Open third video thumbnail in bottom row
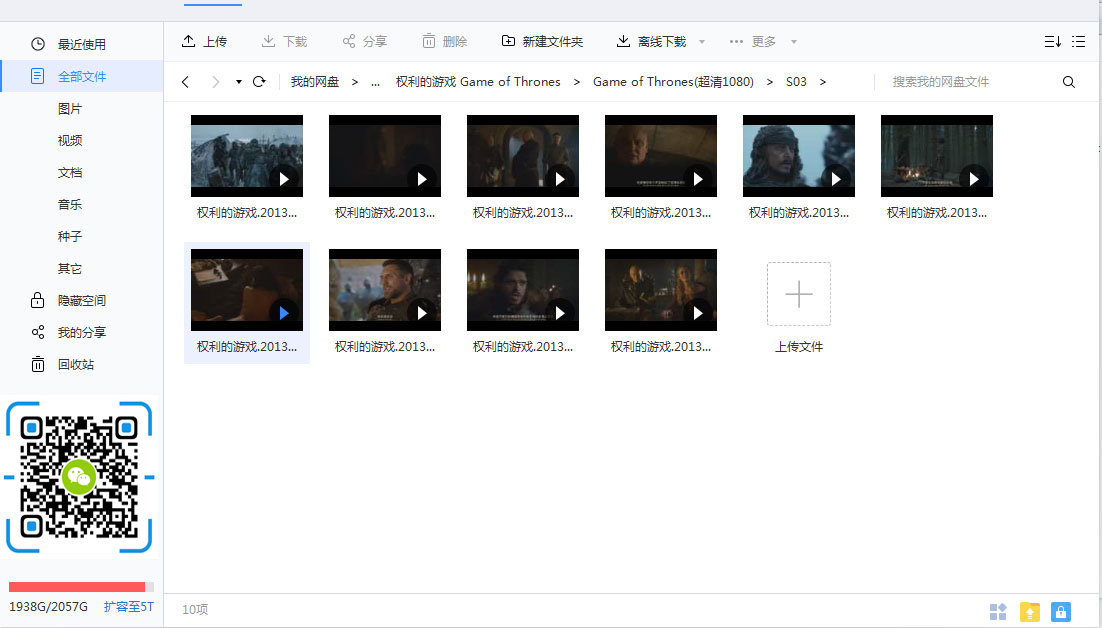The image size is (1102, 628). 523,290
